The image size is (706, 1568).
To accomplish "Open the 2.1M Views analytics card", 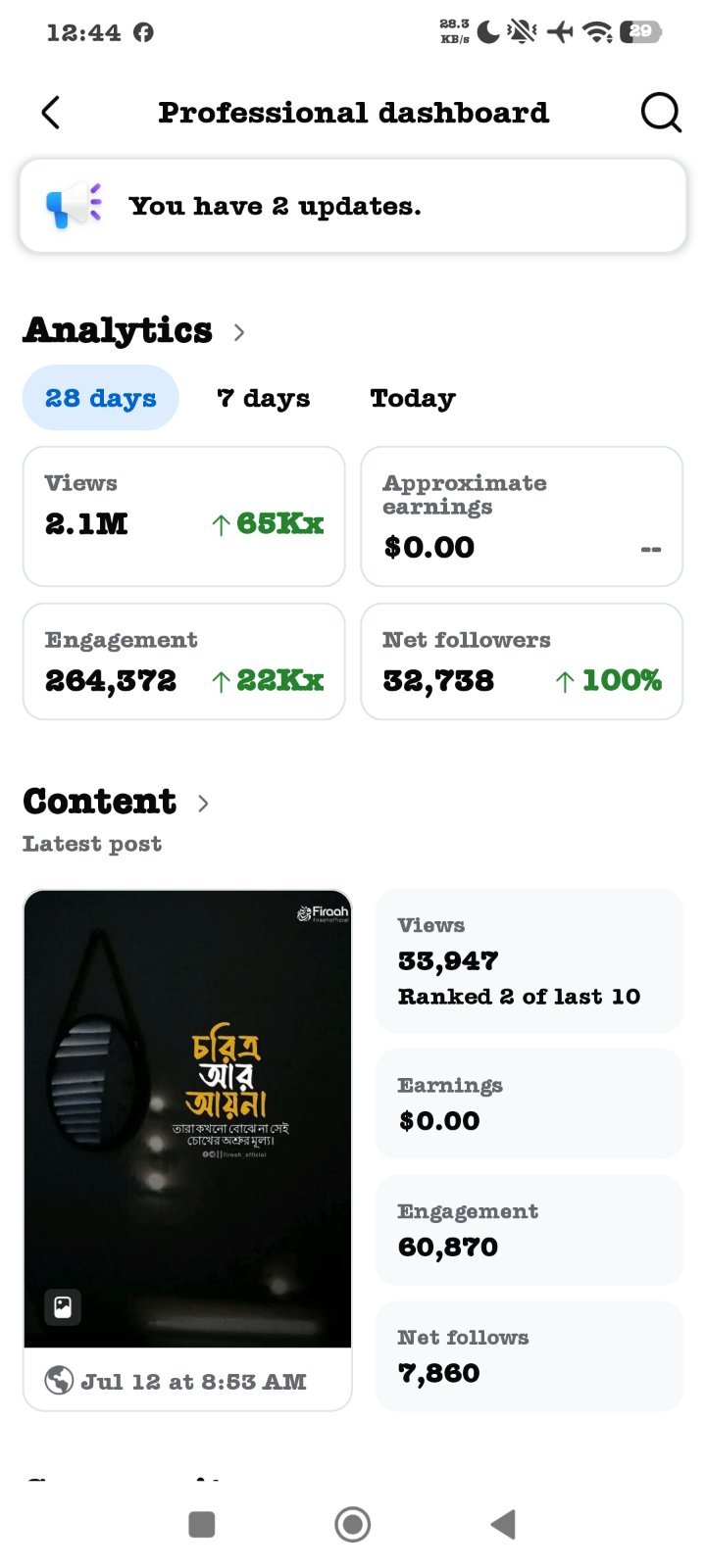I will [184, 516].
